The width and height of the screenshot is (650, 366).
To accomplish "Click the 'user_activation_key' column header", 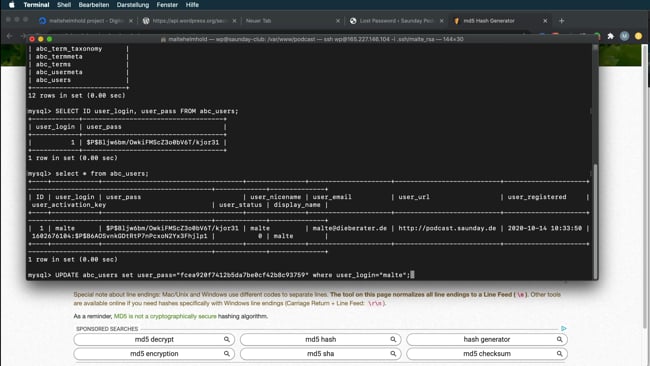I will pos(69,205).
